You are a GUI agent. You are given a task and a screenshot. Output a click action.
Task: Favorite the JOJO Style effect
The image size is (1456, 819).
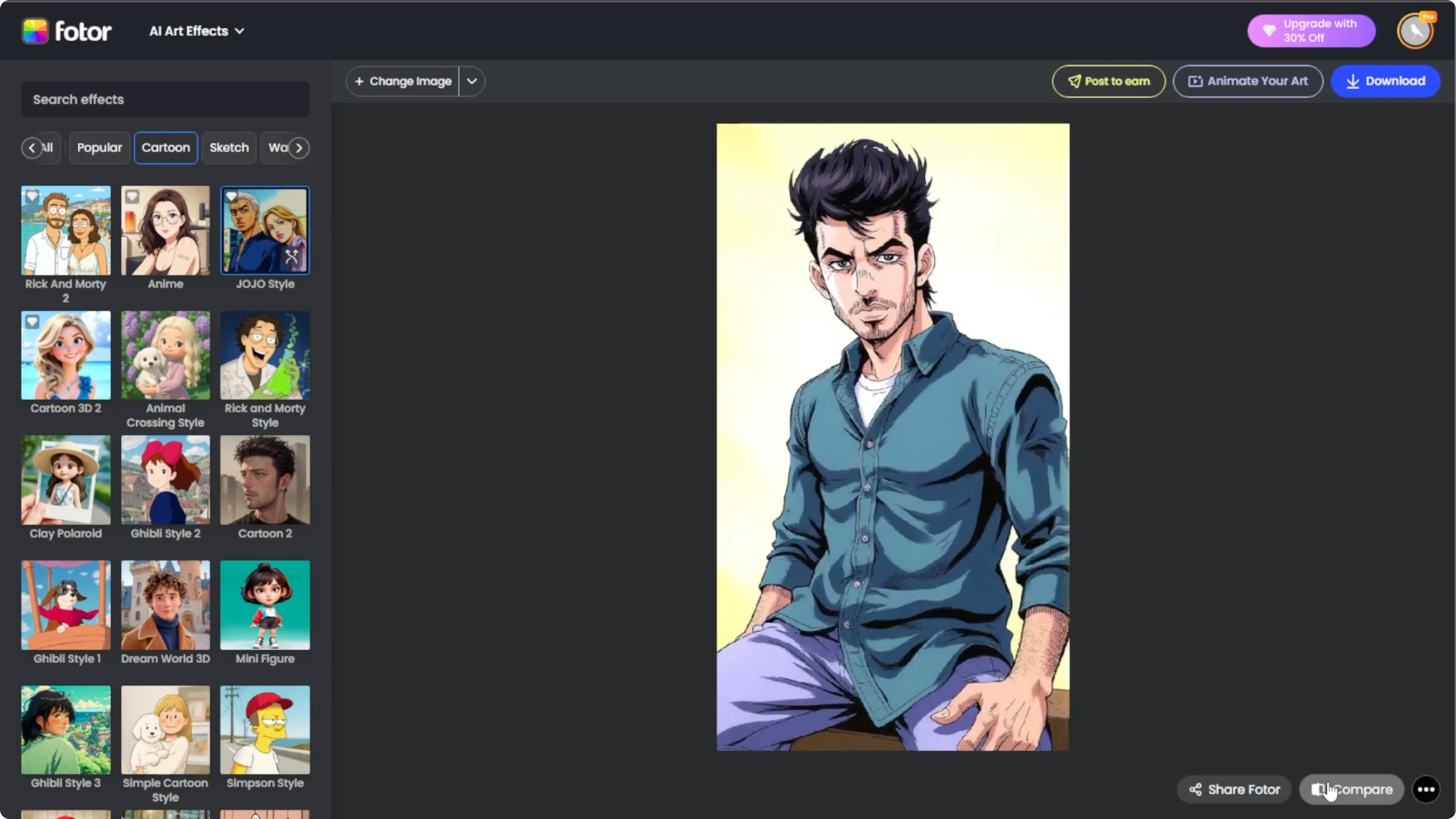coord(231,196)
